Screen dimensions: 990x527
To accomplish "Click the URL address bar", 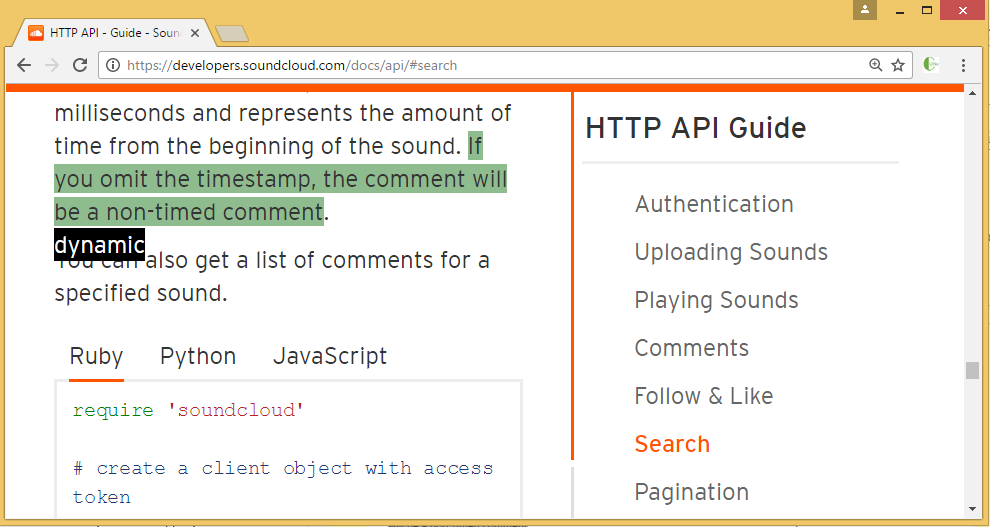I will [480, 65].
